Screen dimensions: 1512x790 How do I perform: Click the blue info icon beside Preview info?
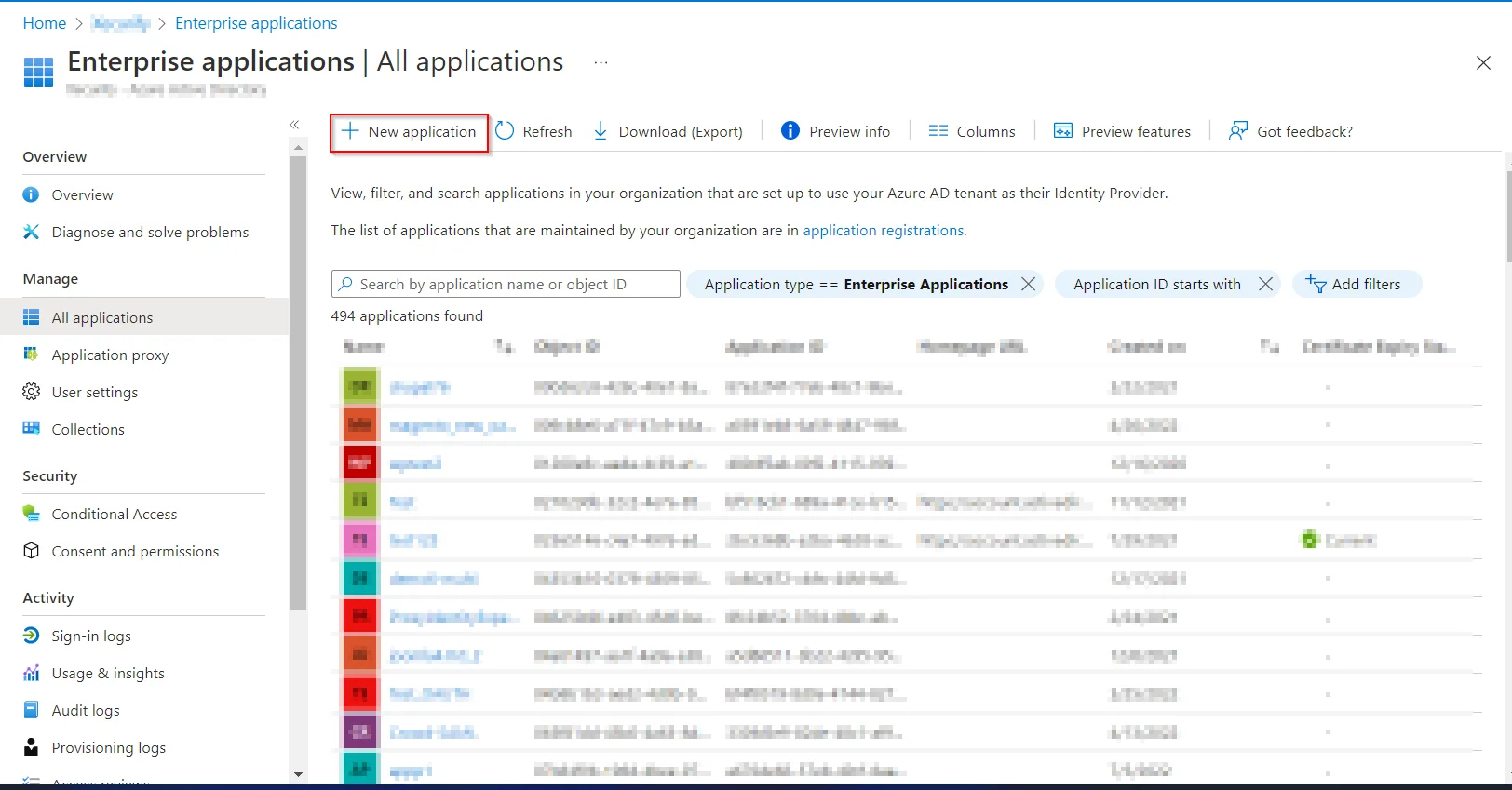tap(790, 131)
